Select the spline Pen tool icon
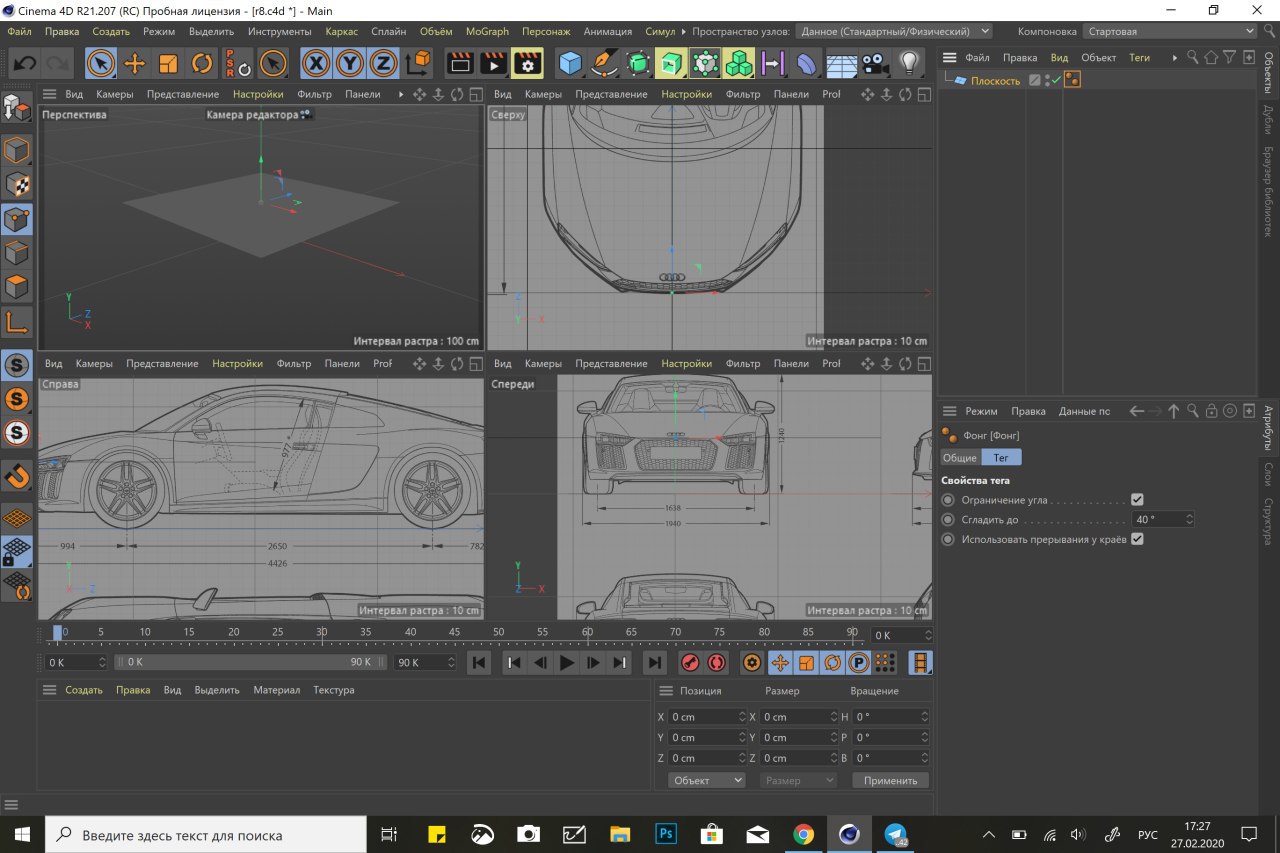The image size is (1280, 853). [603, 64]
